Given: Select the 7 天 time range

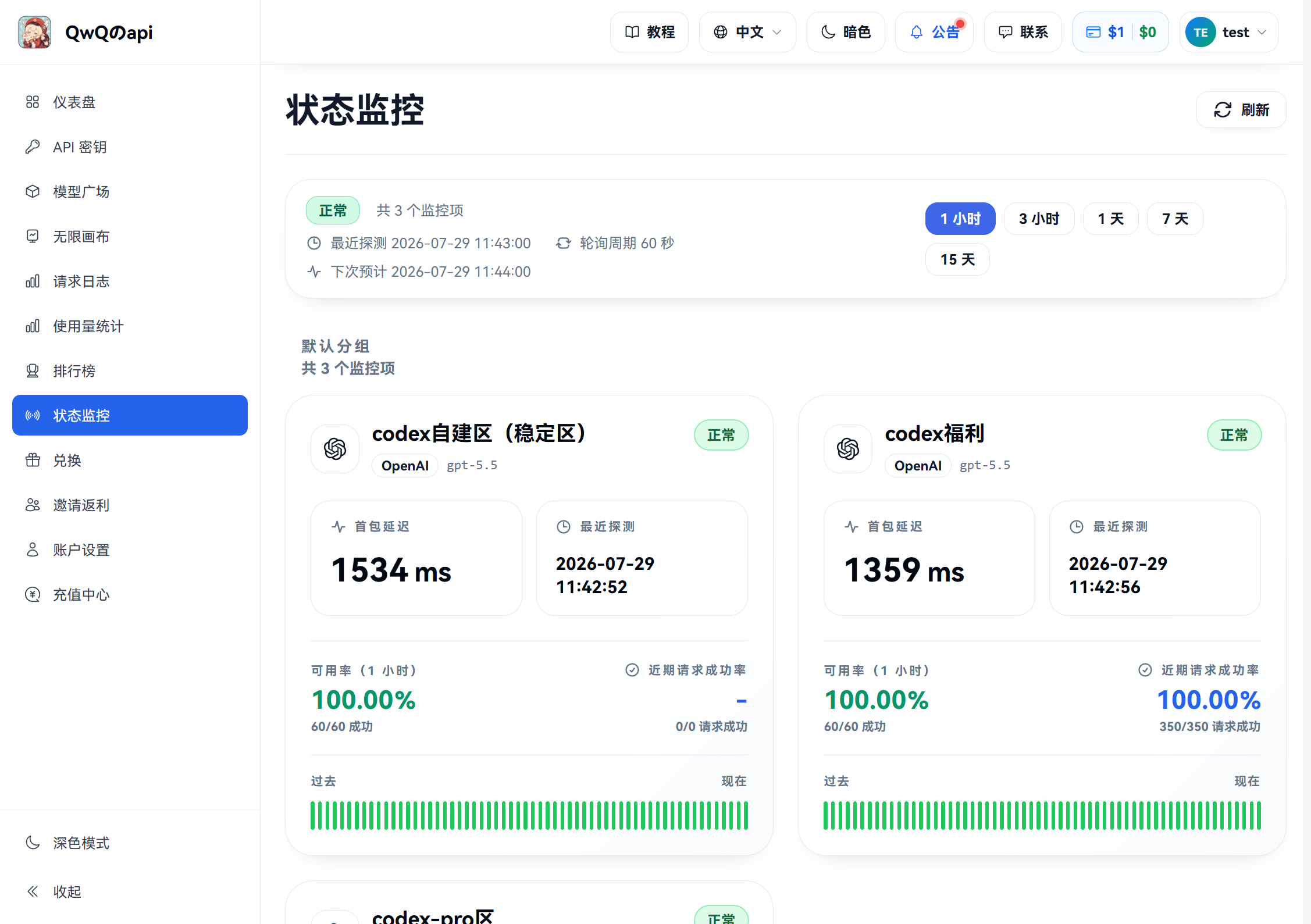Looking at the screenshot, I should pos(1175,219).
